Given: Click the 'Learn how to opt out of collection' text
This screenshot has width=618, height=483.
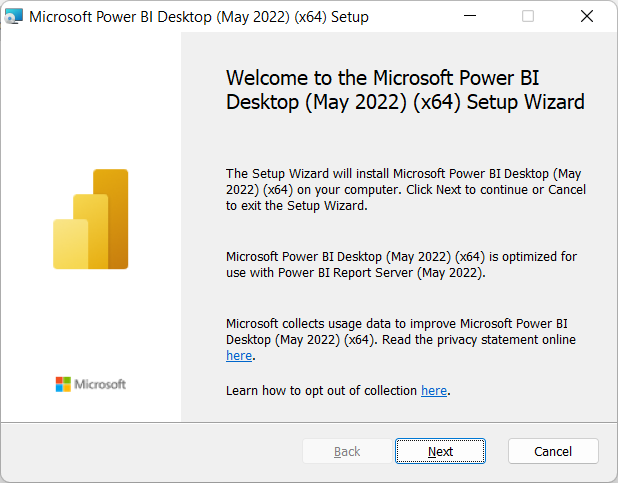Looking at the screenshot, I should (x=321, y=391).
